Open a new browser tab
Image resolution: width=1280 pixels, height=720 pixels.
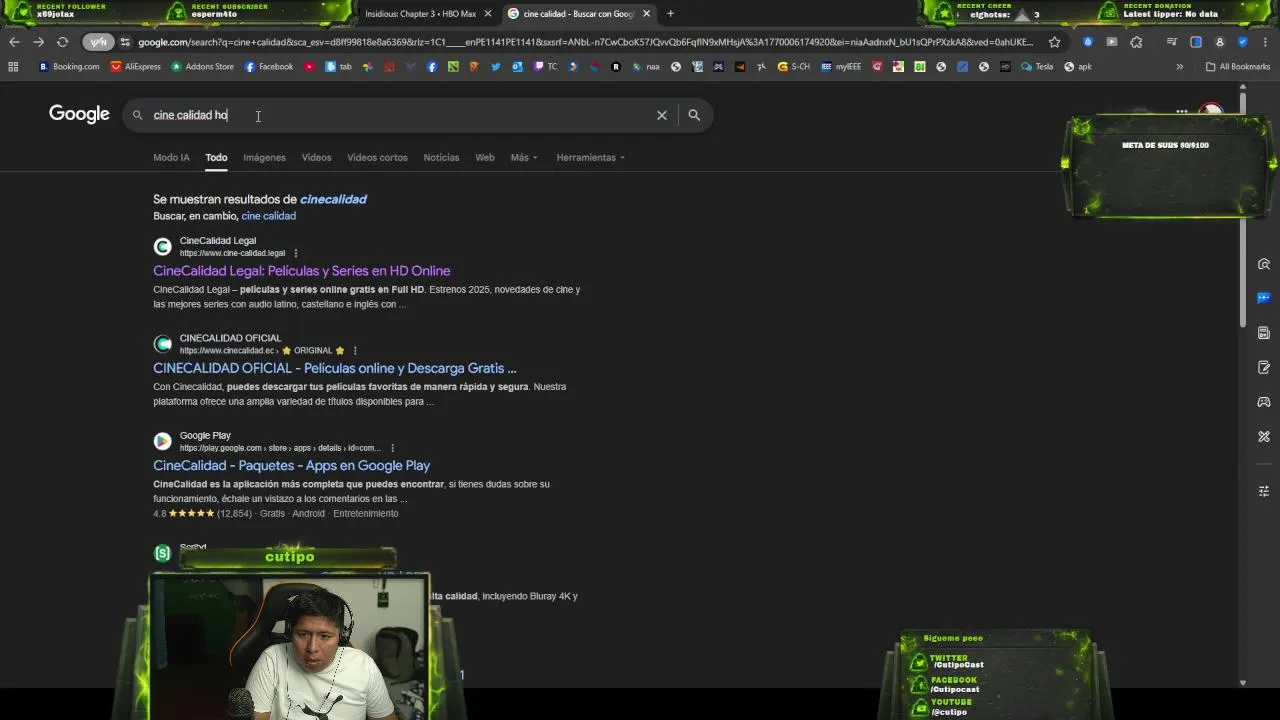(x=670, y=14)
